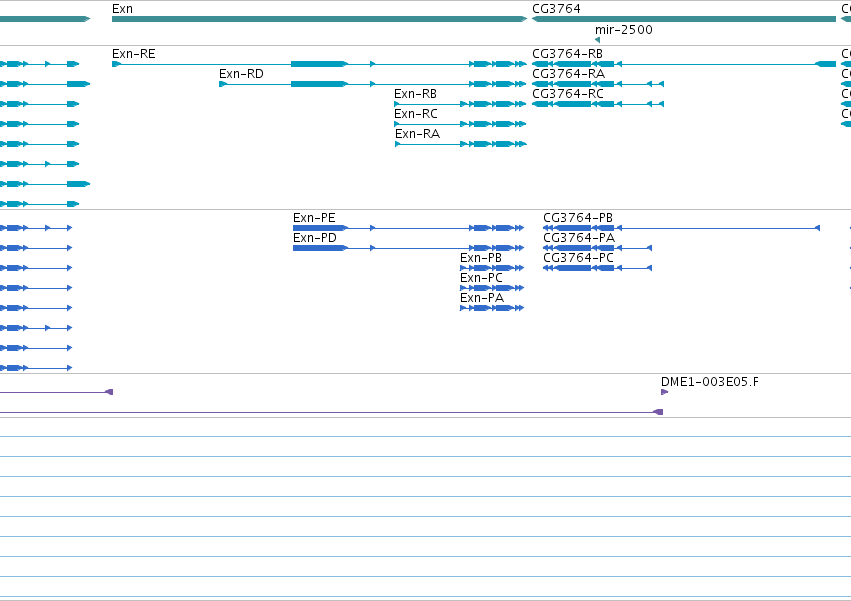The width and height of the screenshot is (851, 601).
Task: Select protein CG3764-PC
Action: pos(597,268)
